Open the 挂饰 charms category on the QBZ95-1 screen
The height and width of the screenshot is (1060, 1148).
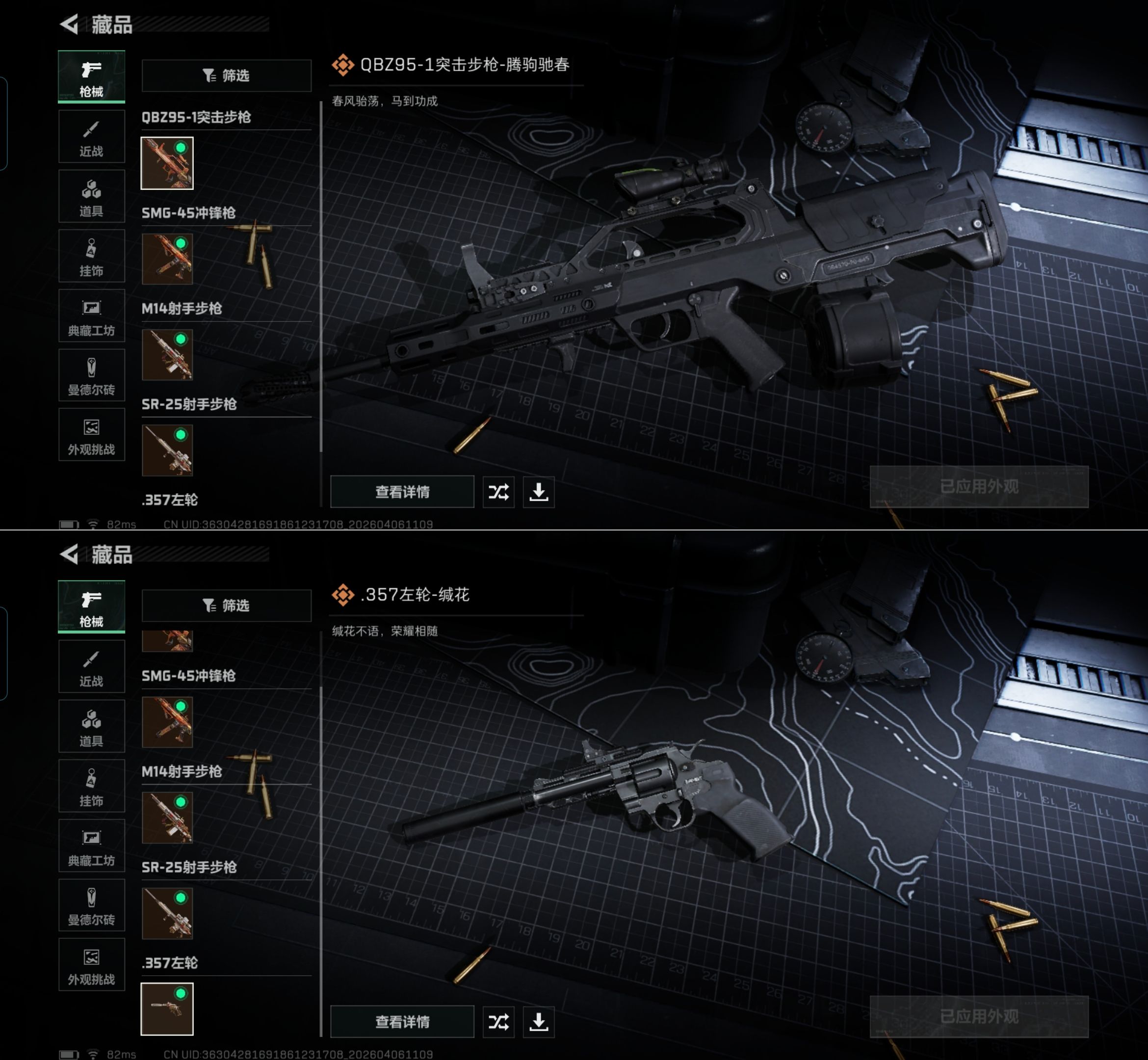[x=92, y=256]
